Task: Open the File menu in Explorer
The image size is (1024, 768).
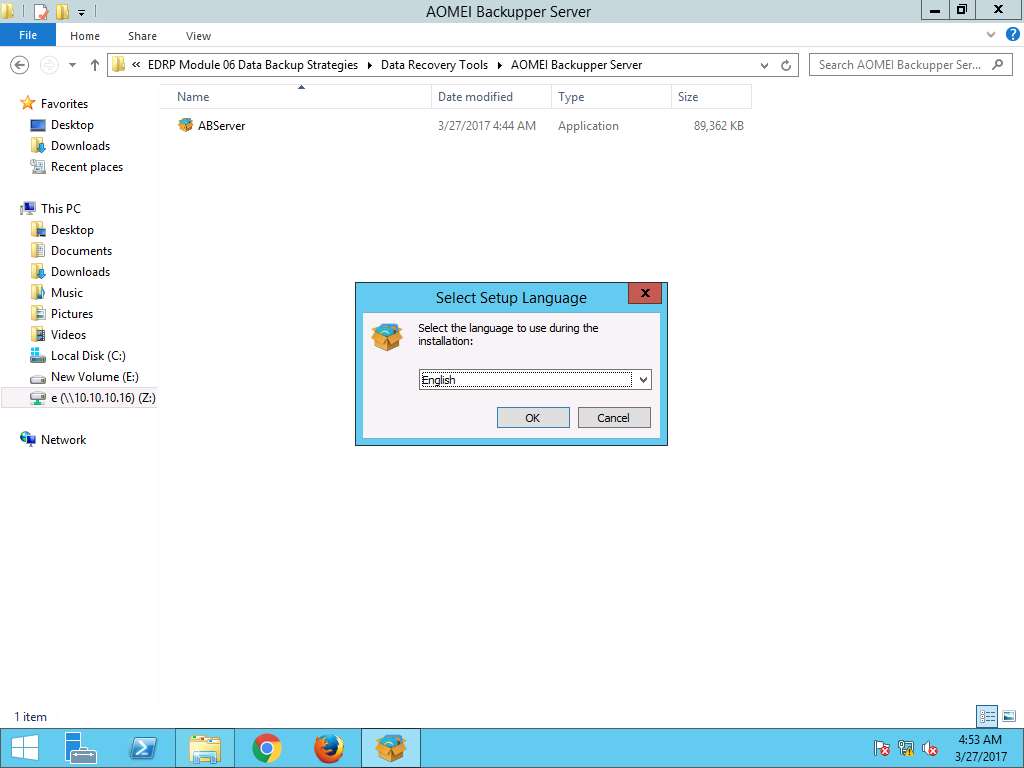Action: point(28,35)
